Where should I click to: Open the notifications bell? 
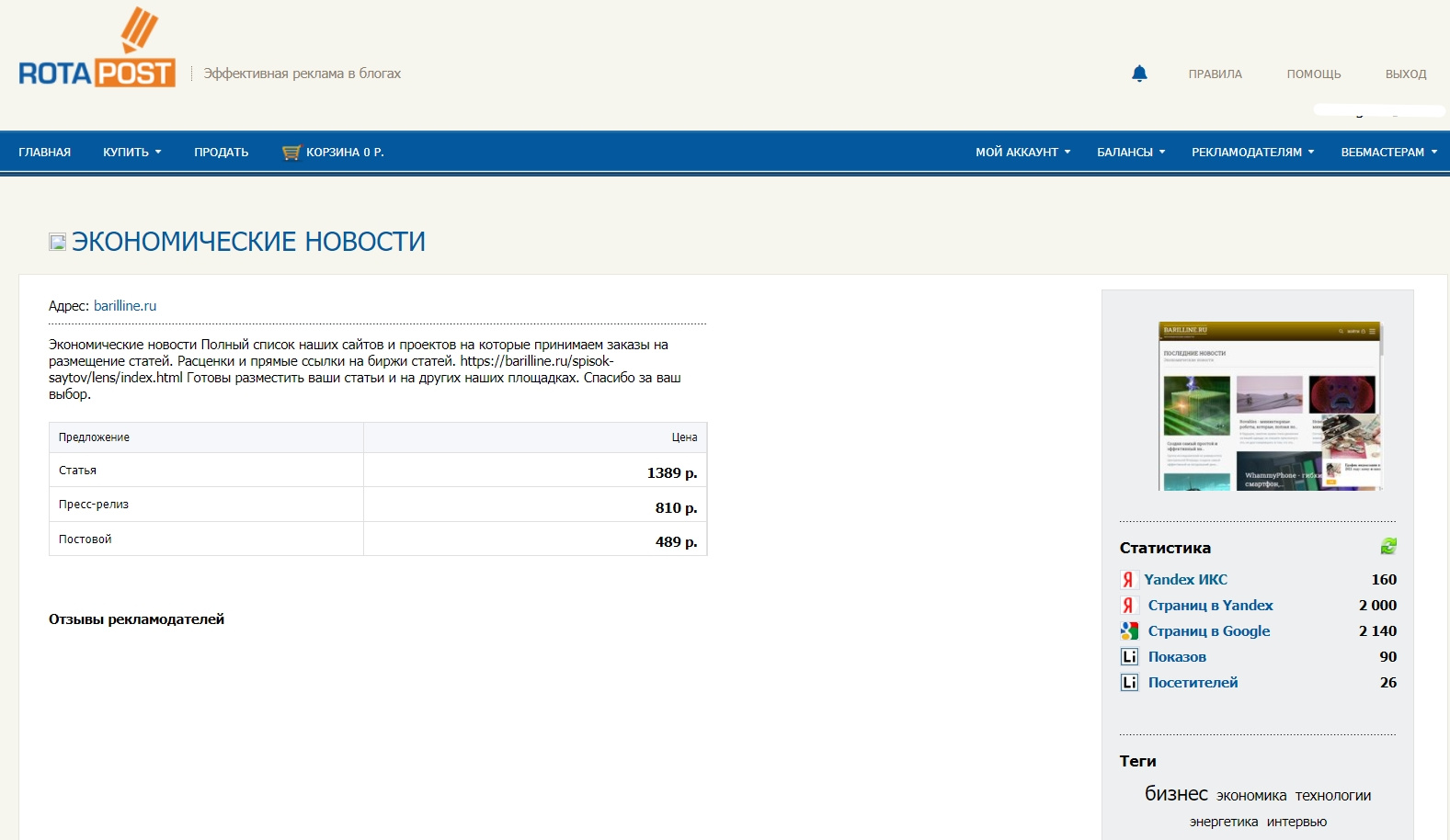click(1139, 74)
